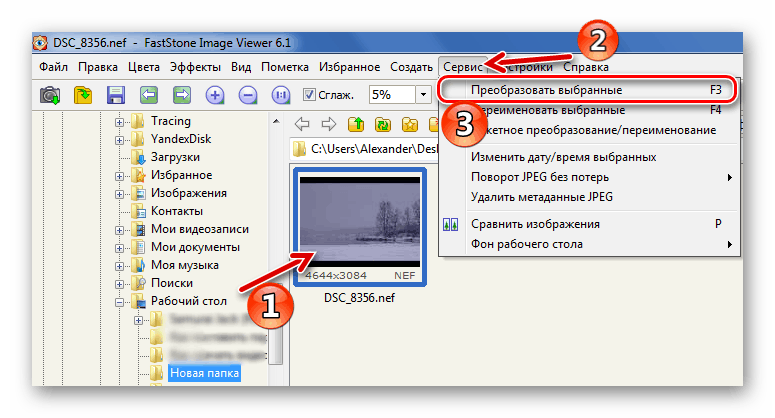Click the favorites star folder icon
This screenshot has height=418, width=775.
point(410,124)
